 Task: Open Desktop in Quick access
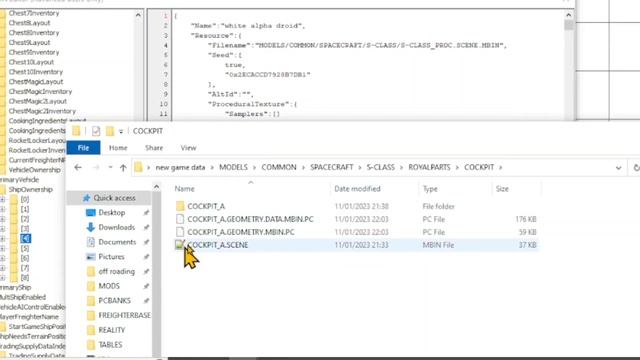(x=111, y=213)
